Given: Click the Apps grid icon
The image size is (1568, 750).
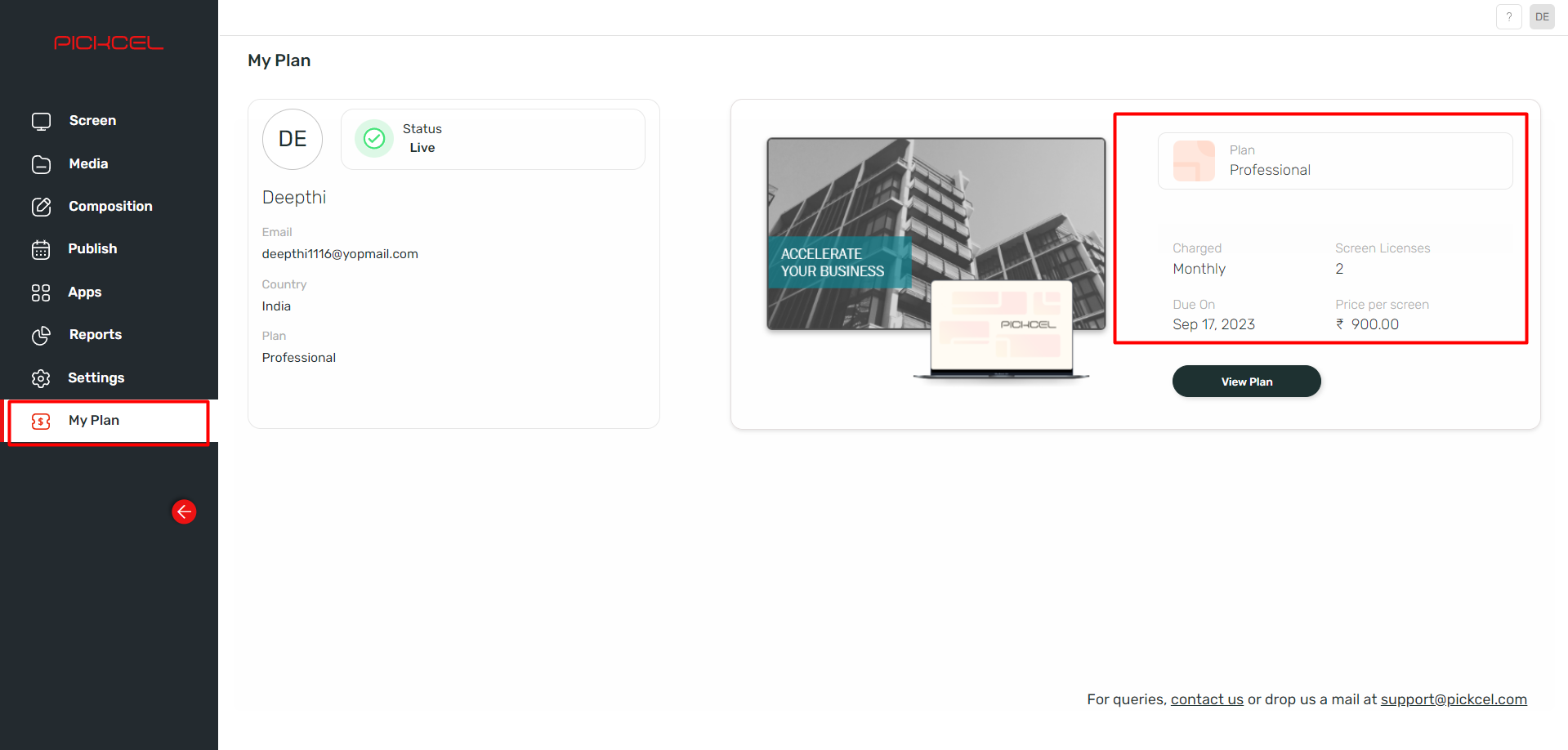Looking at the screenshot, I should point(41,292).
